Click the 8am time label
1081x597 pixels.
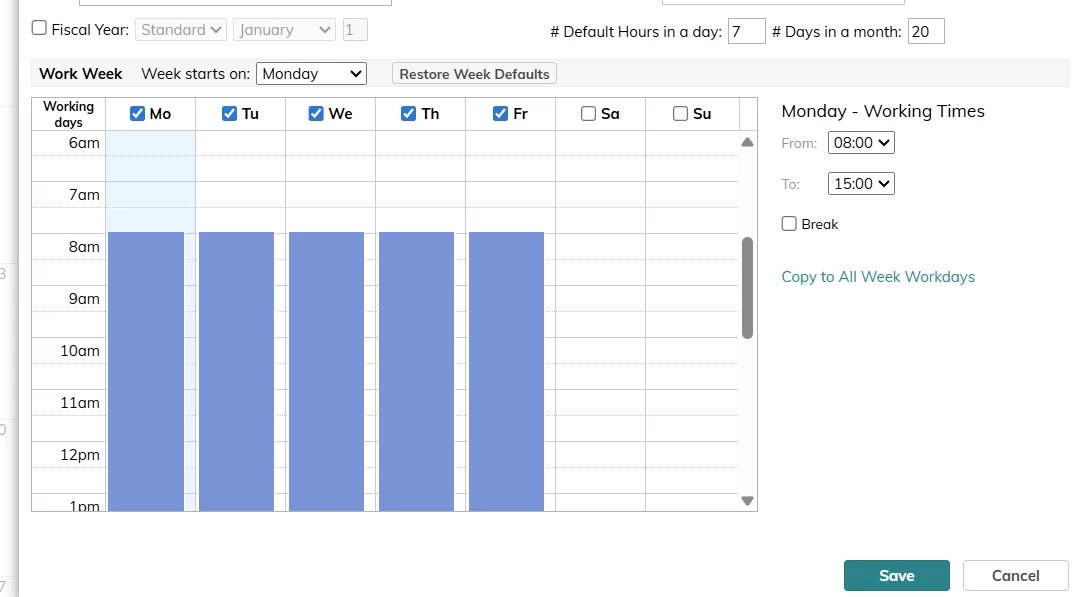(84, 247)
